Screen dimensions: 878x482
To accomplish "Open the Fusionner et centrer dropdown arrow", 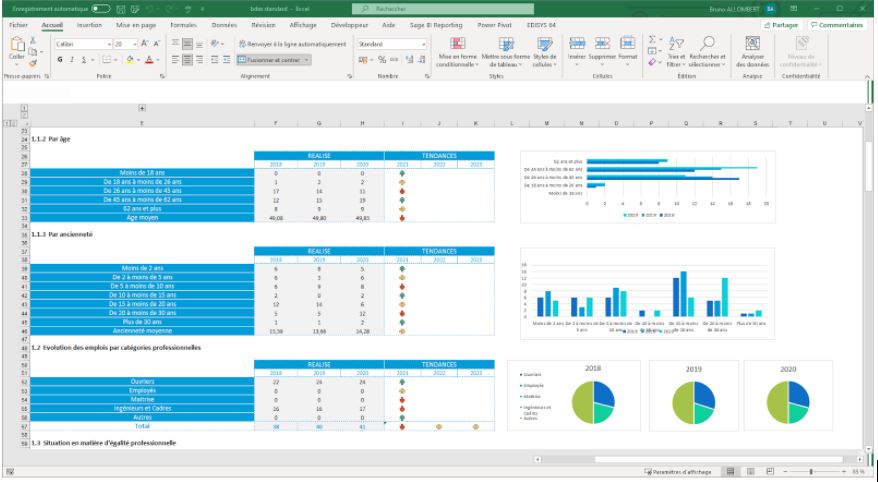I will coord(307,60).
